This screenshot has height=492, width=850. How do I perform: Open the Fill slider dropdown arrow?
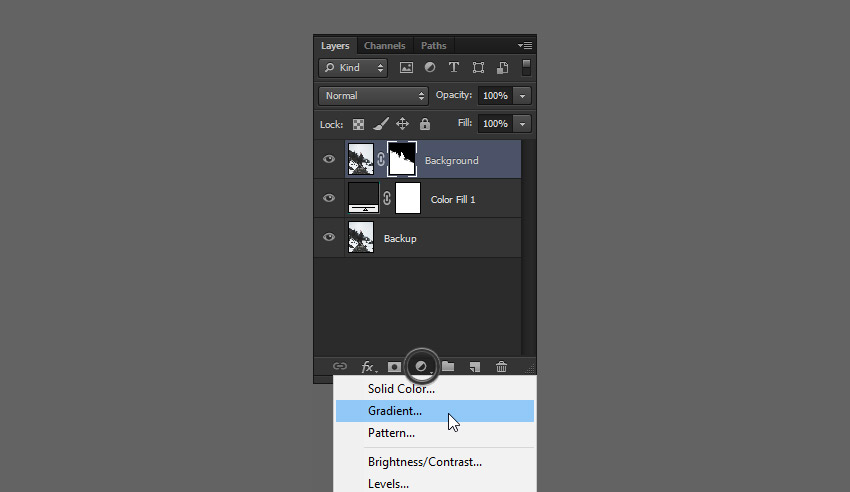tap(522, 124)
